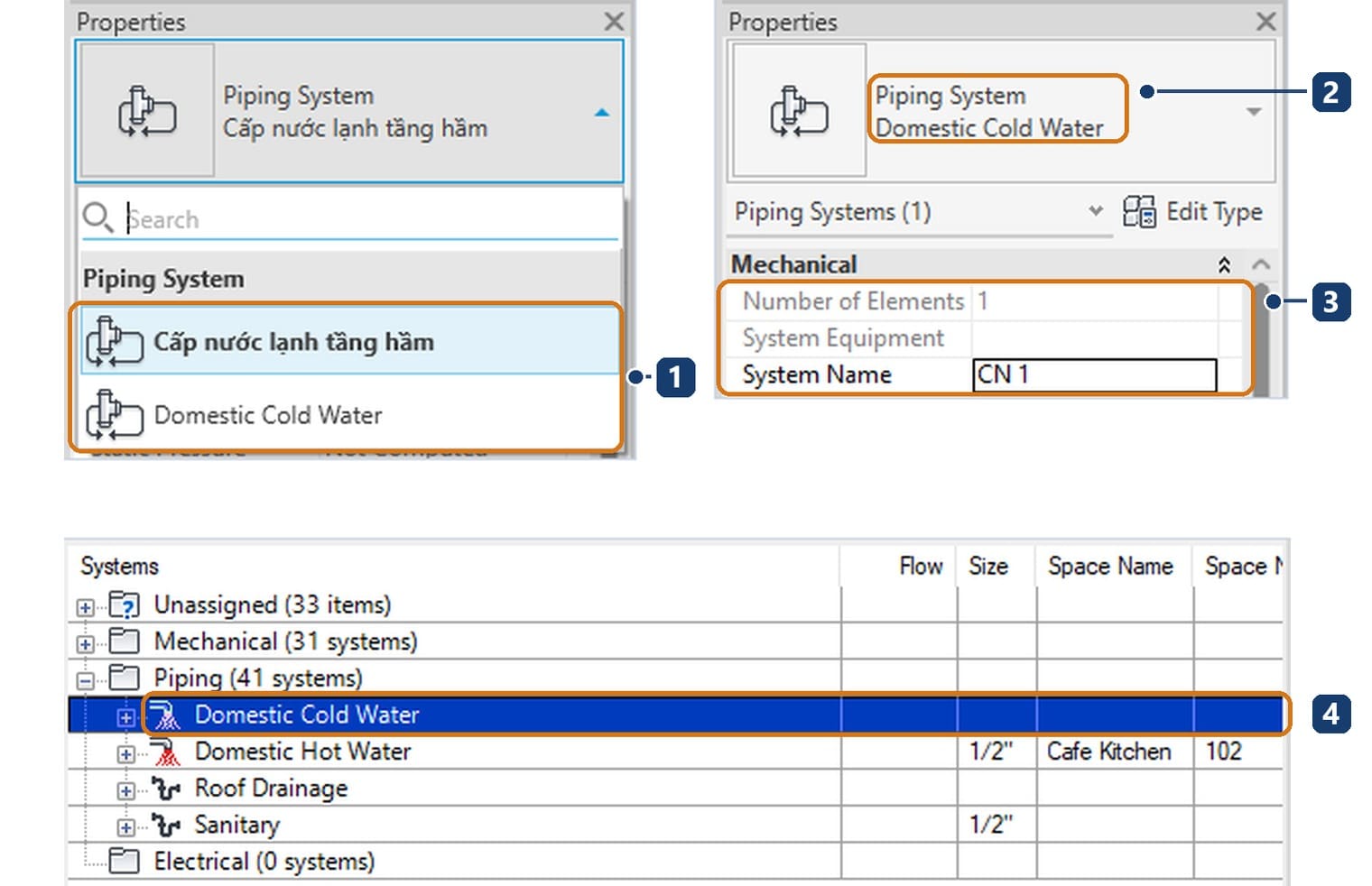Select Mechanical (31 systems) row
1372x886 pixels.
pyautogui.click(x=285, y=641)
